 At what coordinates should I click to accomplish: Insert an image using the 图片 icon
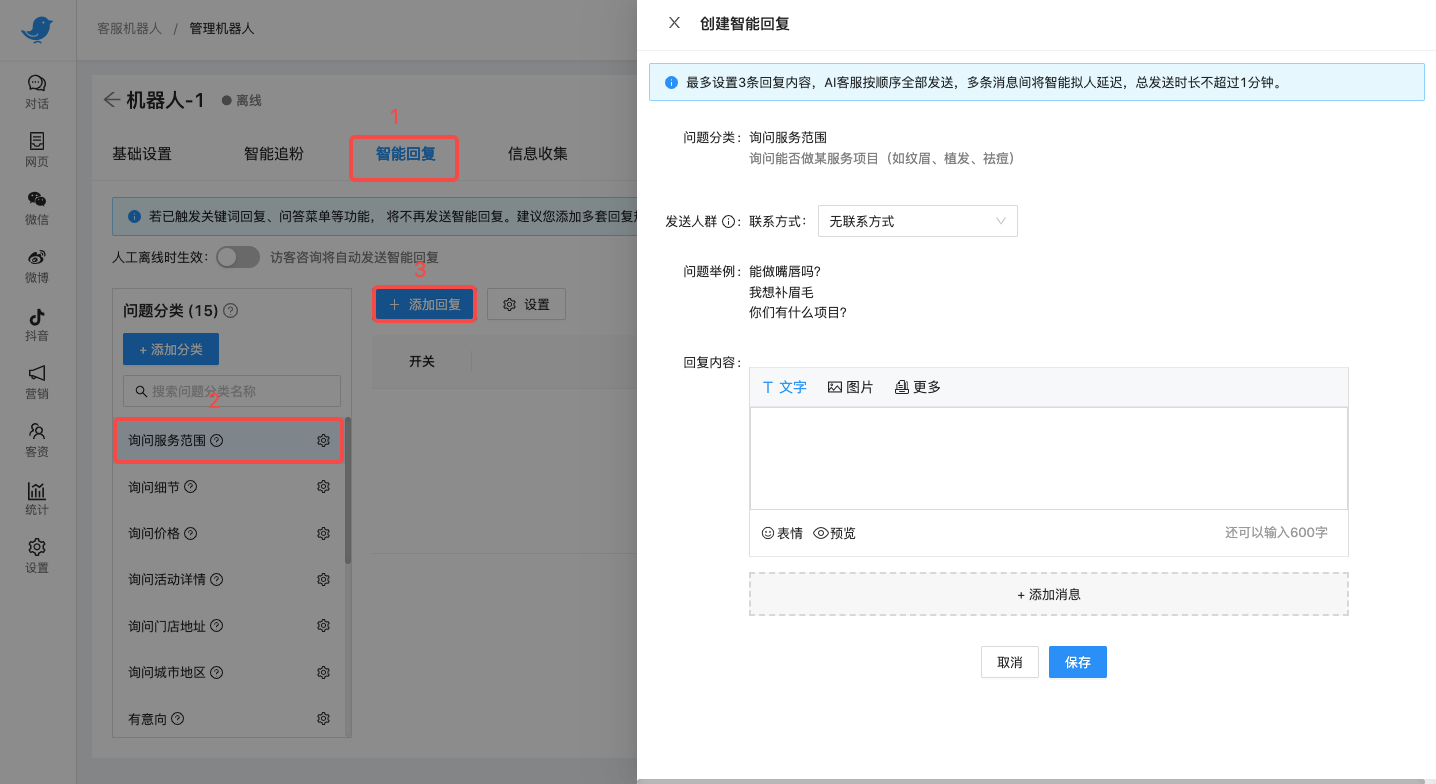tap(850, 387)
